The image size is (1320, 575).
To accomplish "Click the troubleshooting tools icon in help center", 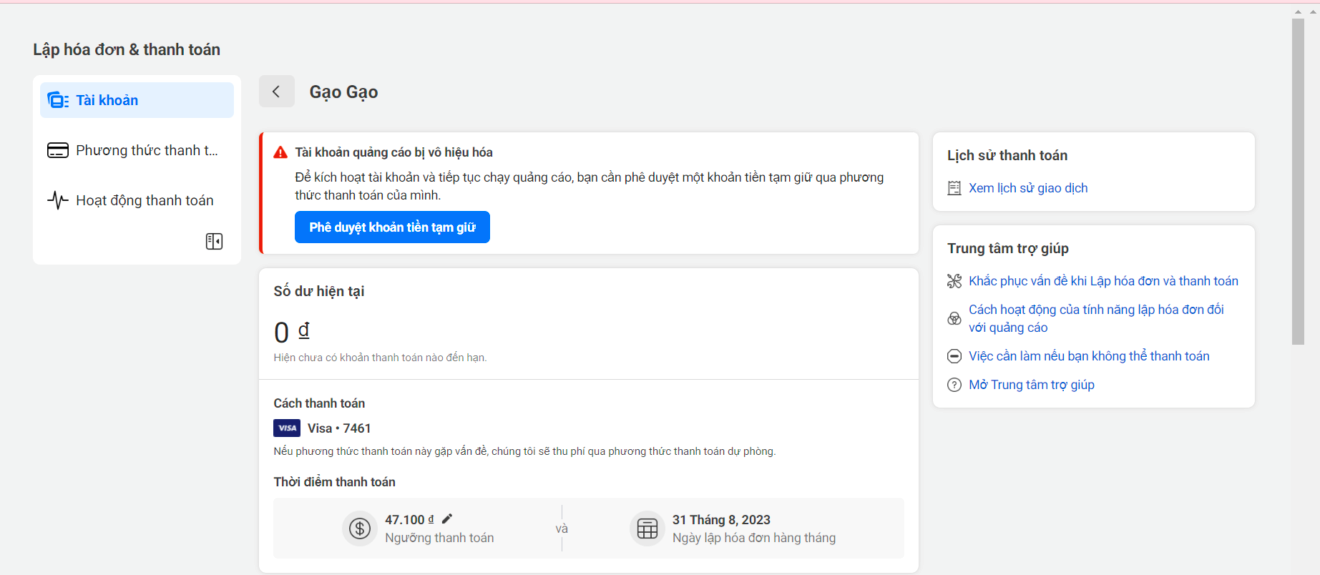I will (x=954, y=281).
